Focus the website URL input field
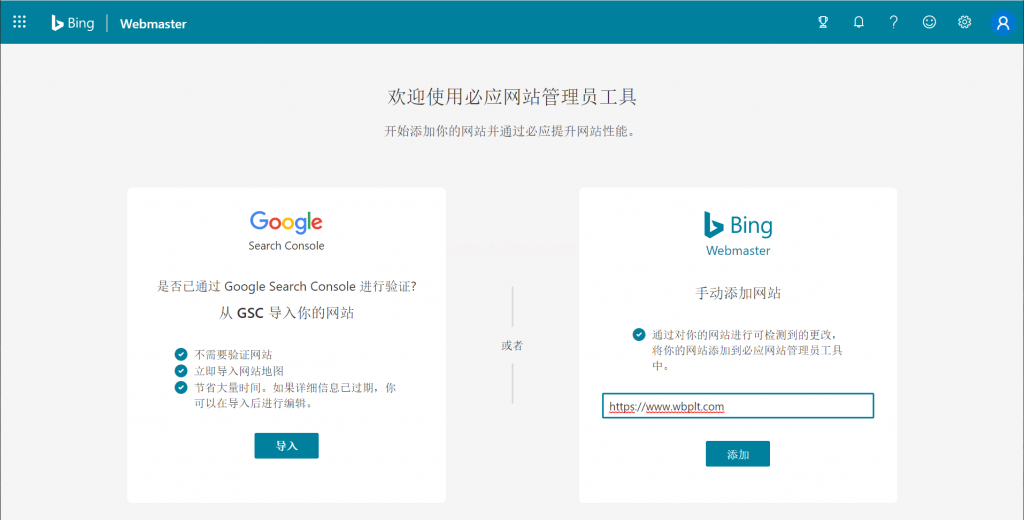The height and width of the screenshot is (520, 1024). tap(738, 406)
